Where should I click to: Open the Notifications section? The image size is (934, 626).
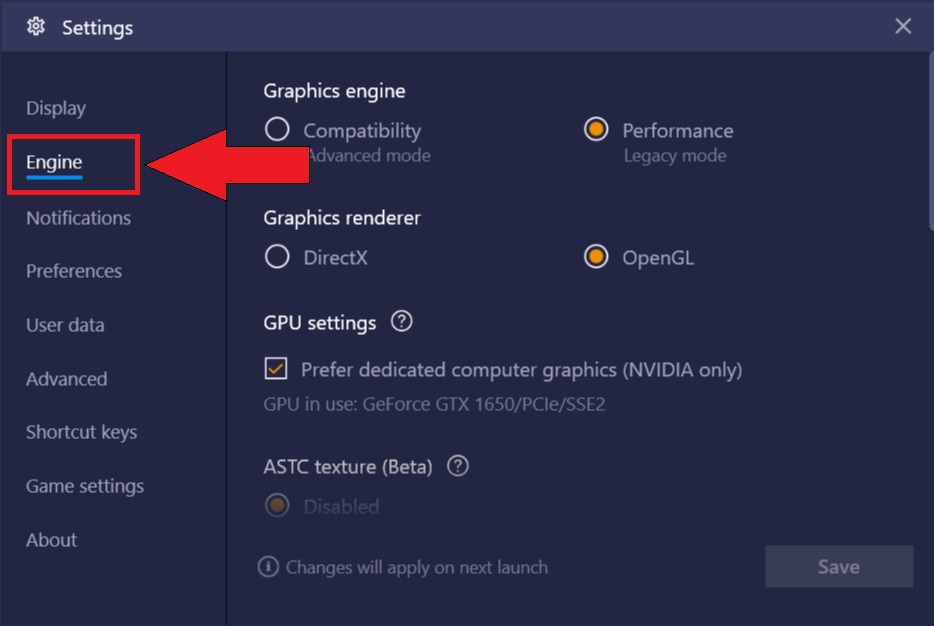point(79,218)
